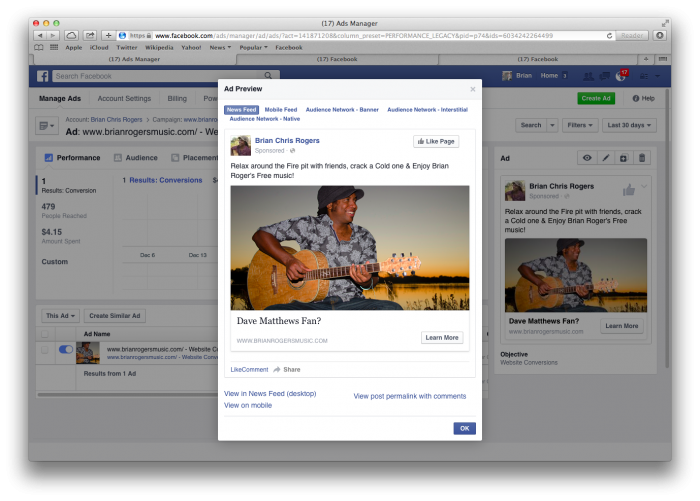Screen dimensions: 700x501
Task: Select the Mobile Feed preview tab
Action: 281,110
